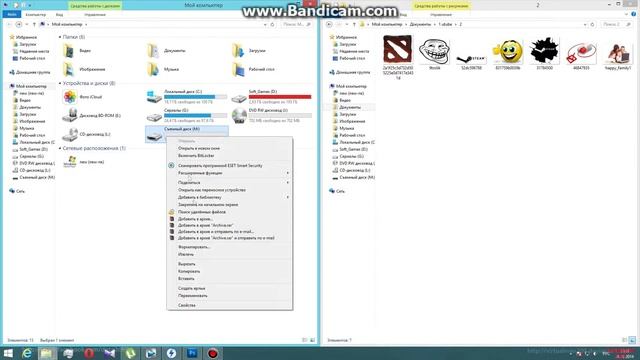Expand the Добавить в библиотеку submenu arrow
Image resolution: width=640 pixels, height=360 pixels.
click(287, 197)
